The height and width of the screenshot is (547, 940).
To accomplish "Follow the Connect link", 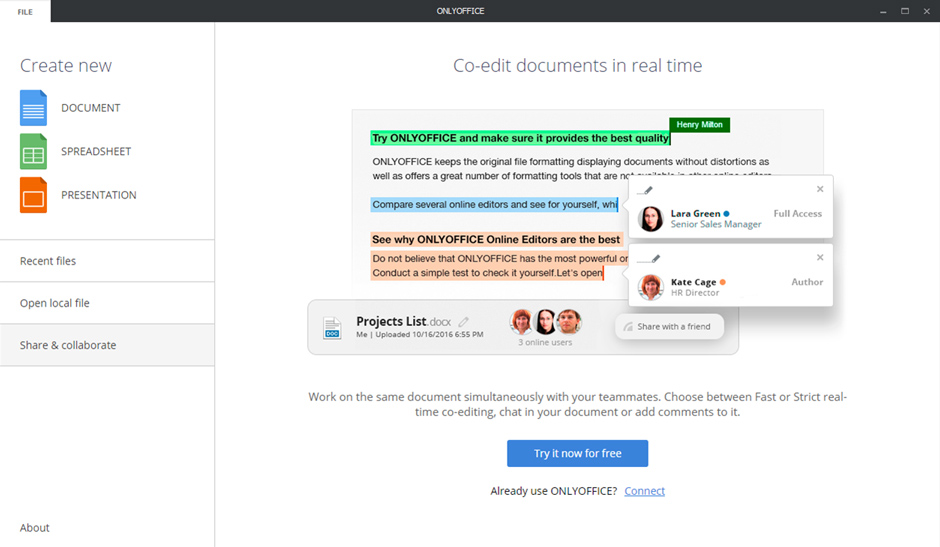I will coord(644,491).
